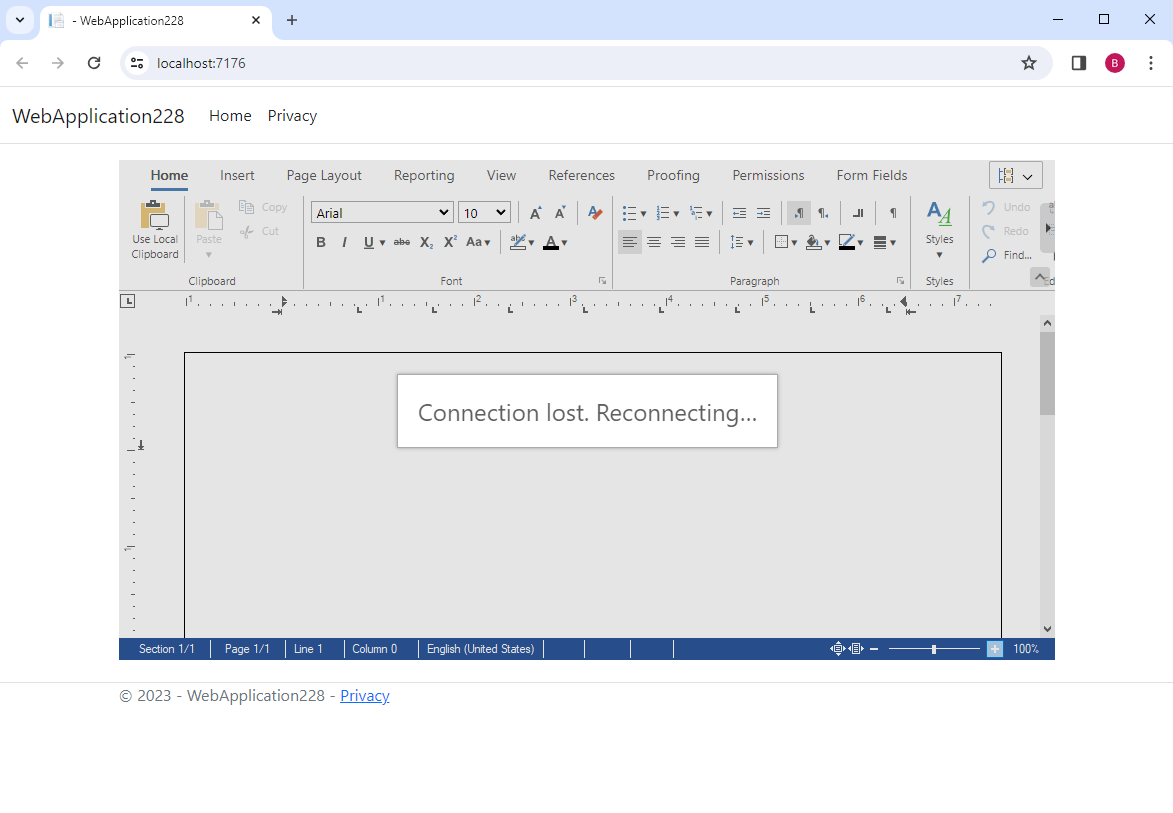Click the Find magnifier button

(1006, 255)
